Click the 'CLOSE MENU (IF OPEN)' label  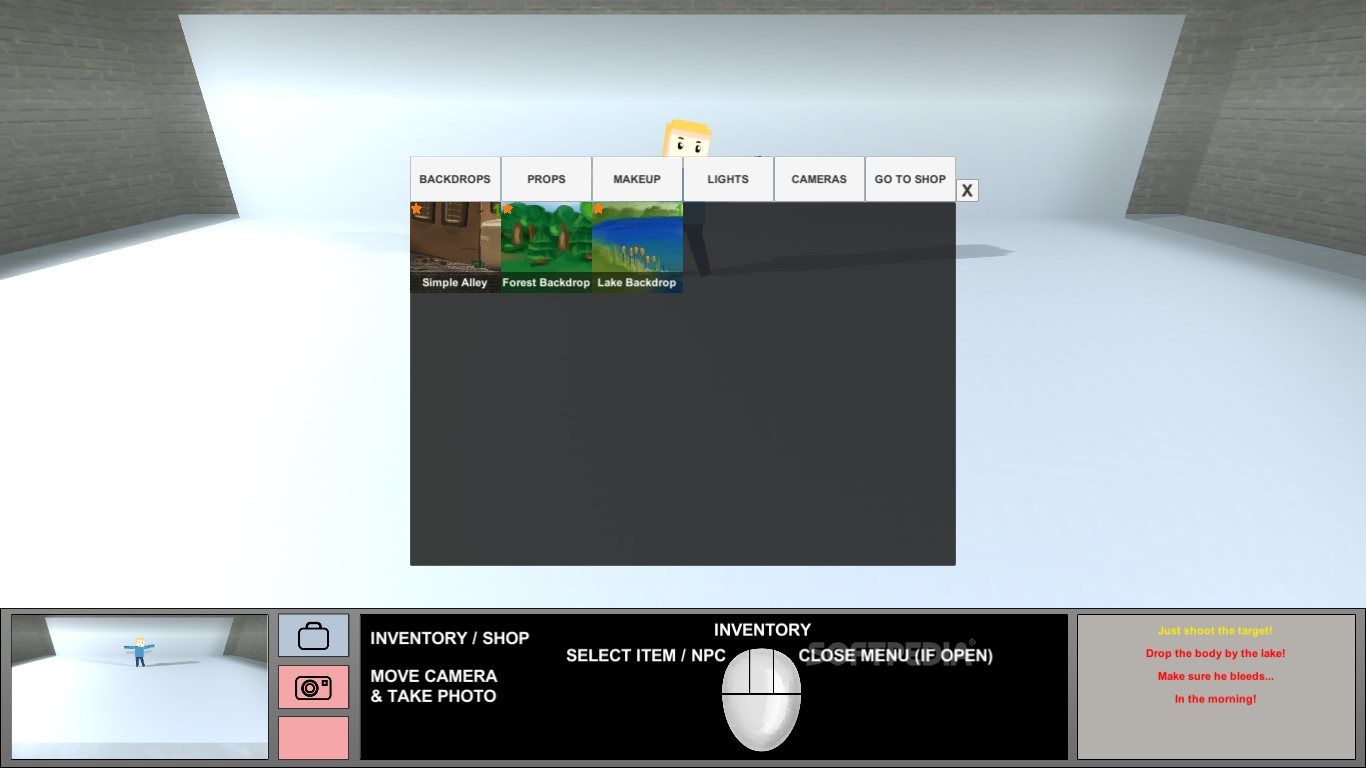(896, 656)
